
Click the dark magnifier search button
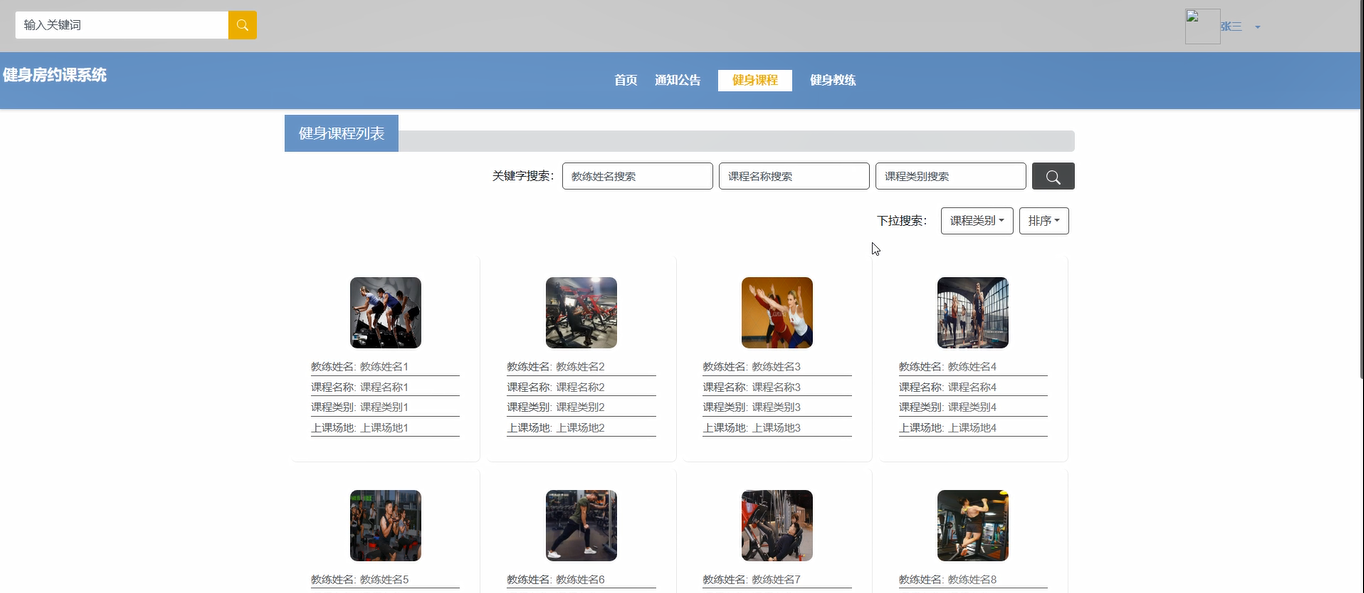(x=1053, y=176)
